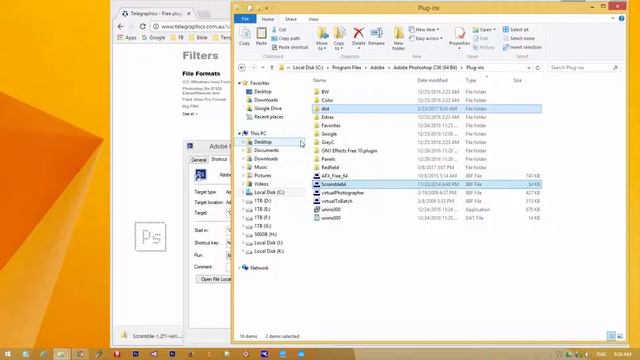This screenshot has height=360, width=640.
Task: Select the Scramble64 file
Action: tap(427, 184)
